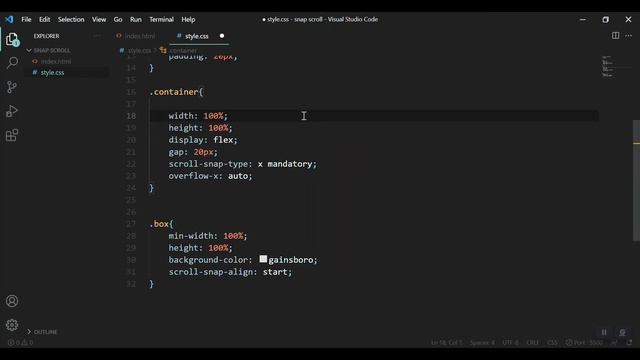Minimize the Visual Studio Code window
This screenshot has height=360, width=640.
pyautogui.click(x=582, y=19)
